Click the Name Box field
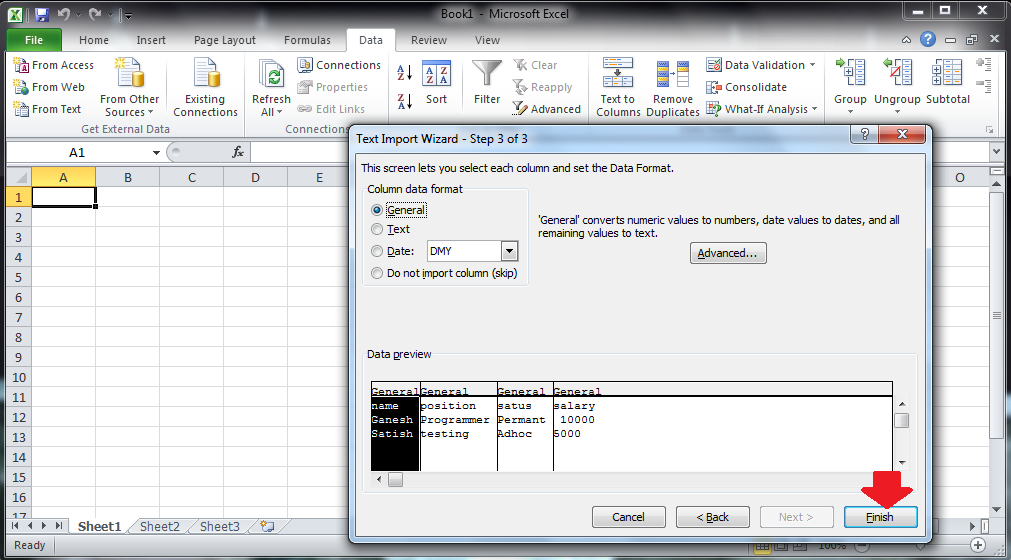 [77, 153]
